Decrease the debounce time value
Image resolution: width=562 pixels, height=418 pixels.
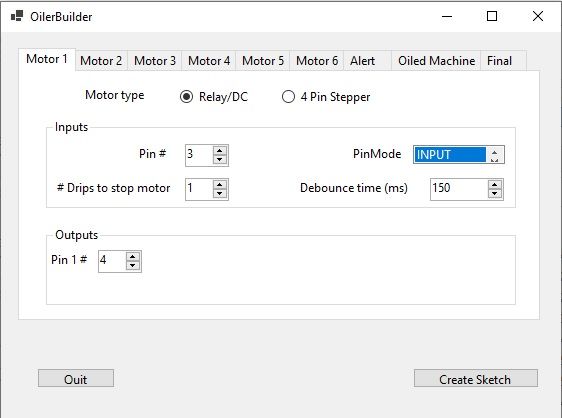(495, 194)
